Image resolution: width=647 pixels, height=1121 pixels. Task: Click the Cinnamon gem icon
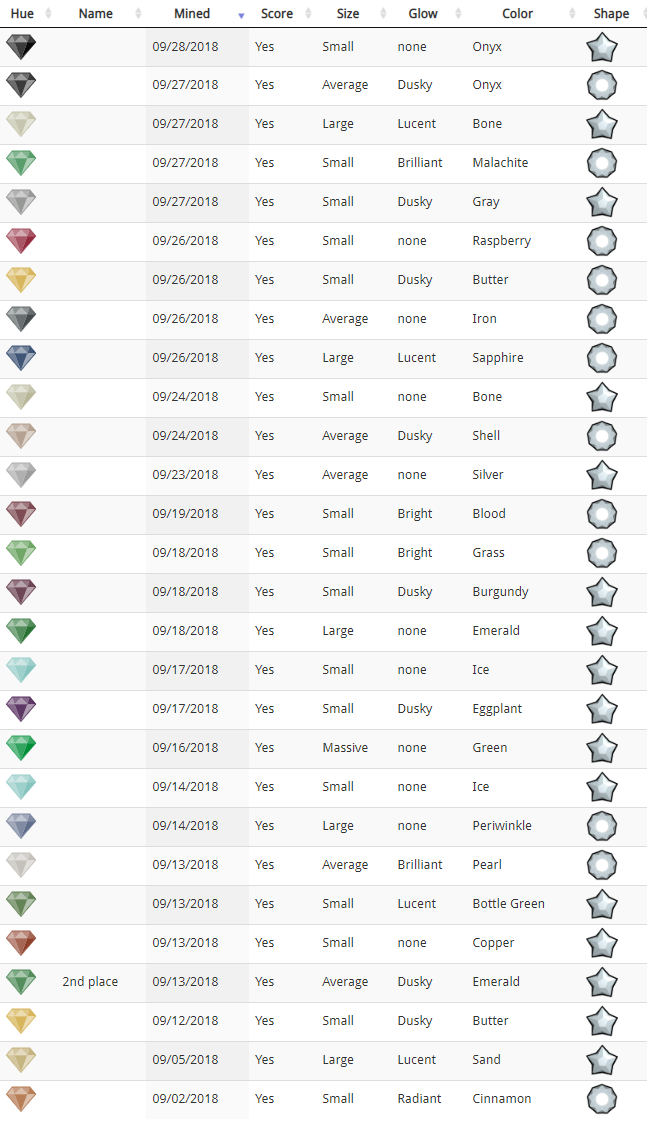pos(21,1099)
